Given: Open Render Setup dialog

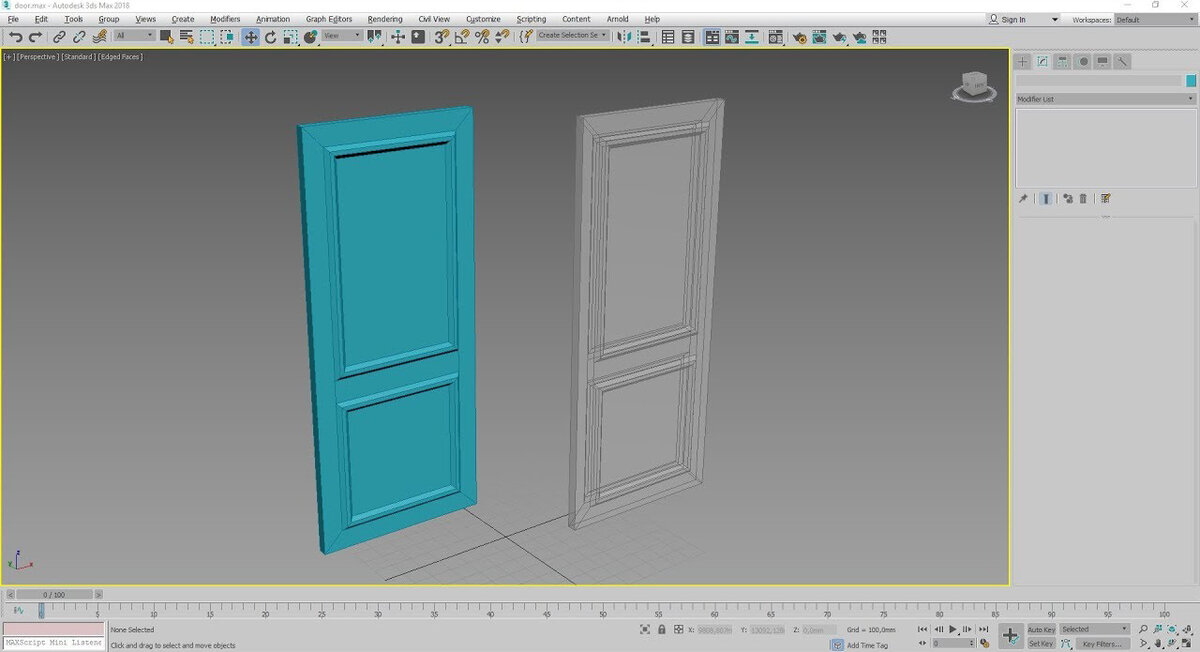Looking at the screenshot, I should coord(799,36).
